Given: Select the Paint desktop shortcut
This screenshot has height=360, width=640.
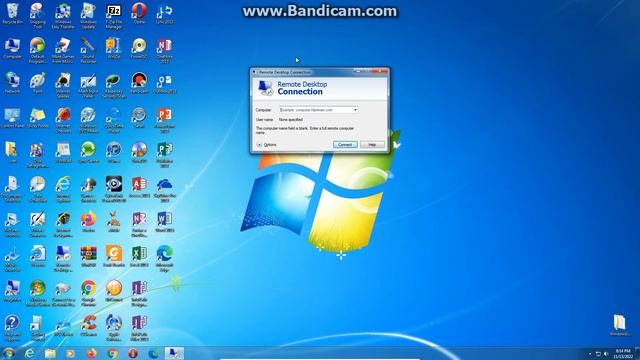Looking at the screenshot, I should [38, 83].
